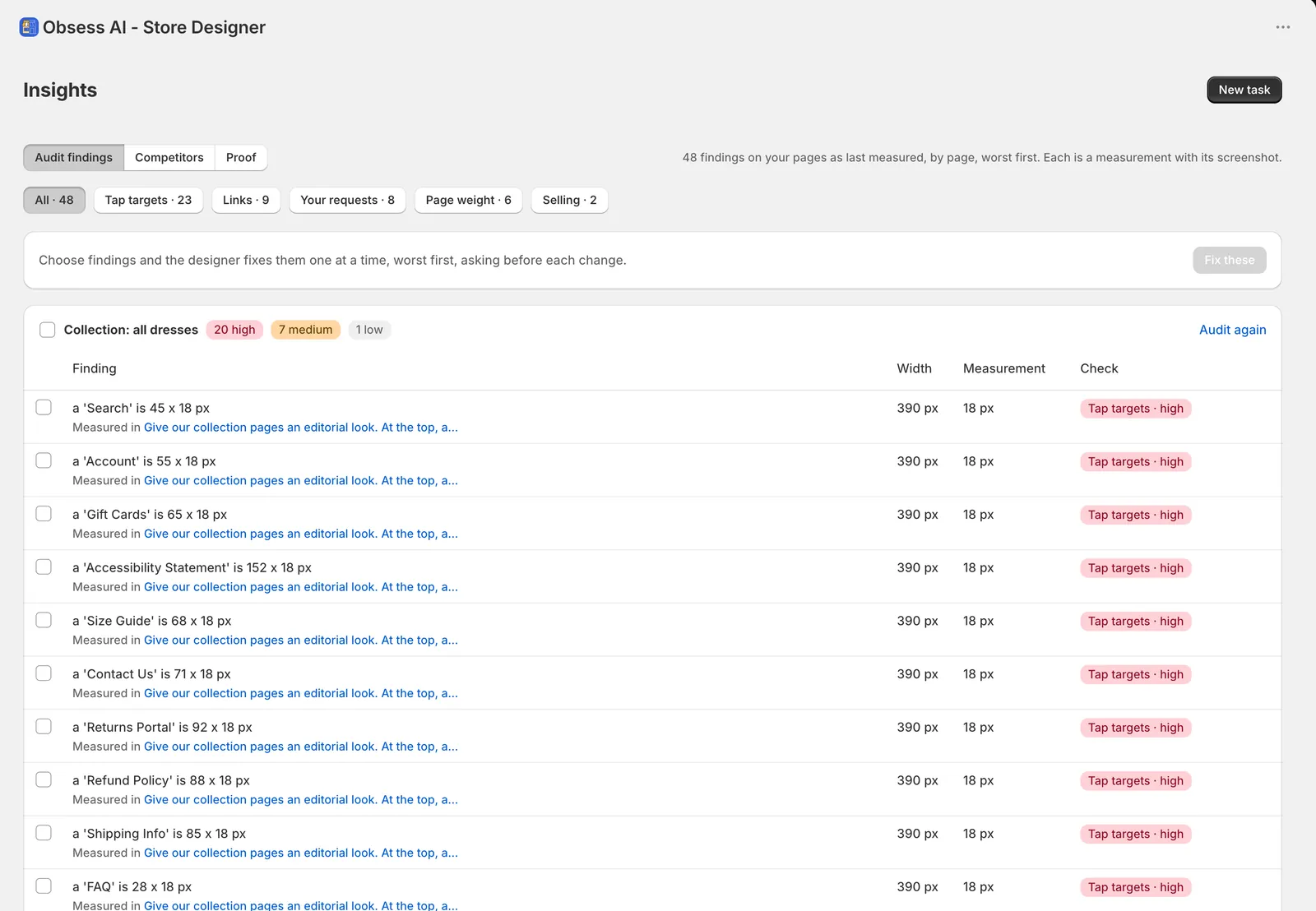
Task: Check the Collection: all dresses checkbox
Action: coord(48,330)
